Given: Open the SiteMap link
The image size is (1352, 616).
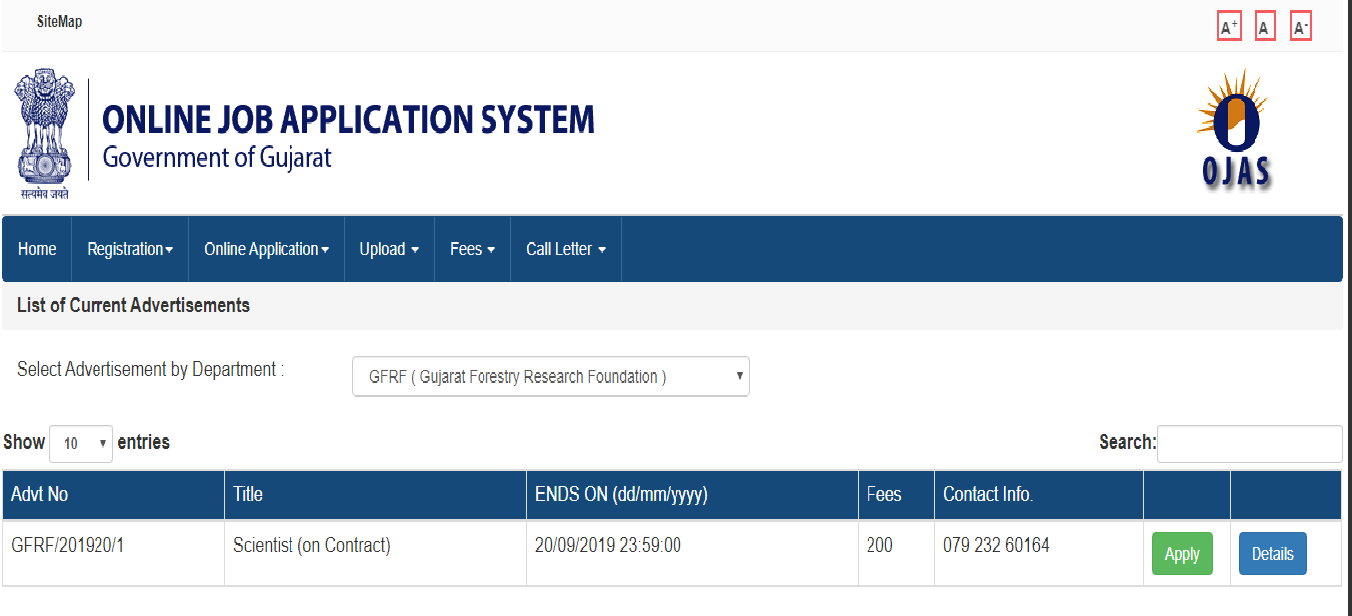Looking at the screenshot, I should tap(60, 21).
